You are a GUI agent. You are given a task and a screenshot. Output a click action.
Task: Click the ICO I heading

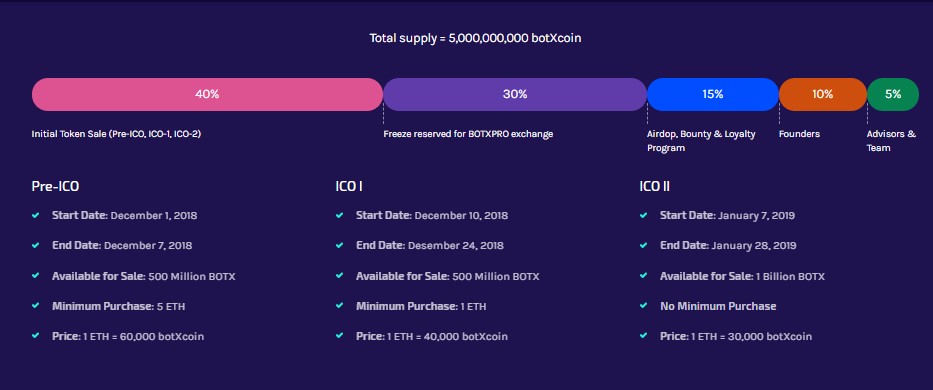349,186
